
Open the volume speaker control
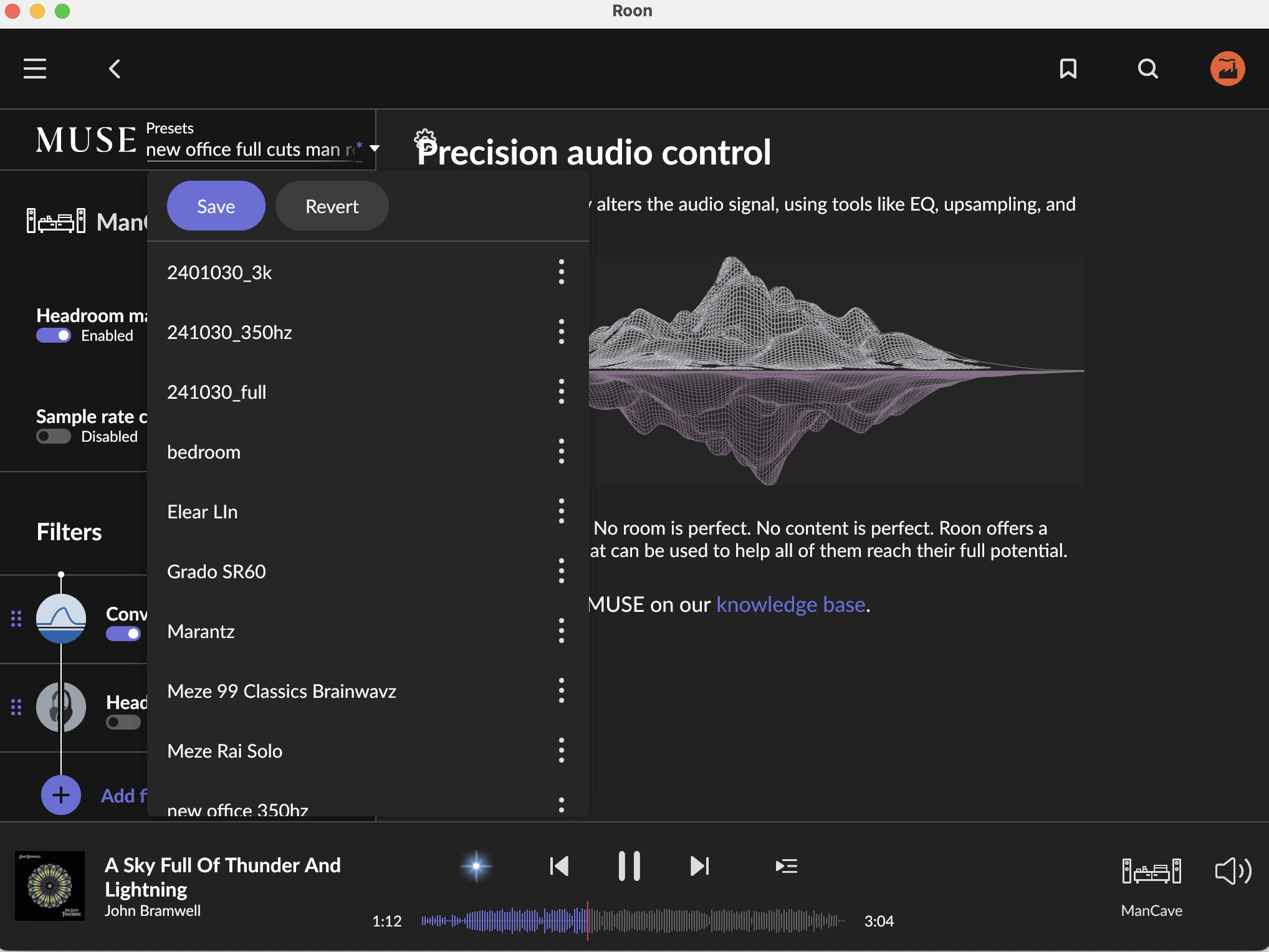[1233, 871]
